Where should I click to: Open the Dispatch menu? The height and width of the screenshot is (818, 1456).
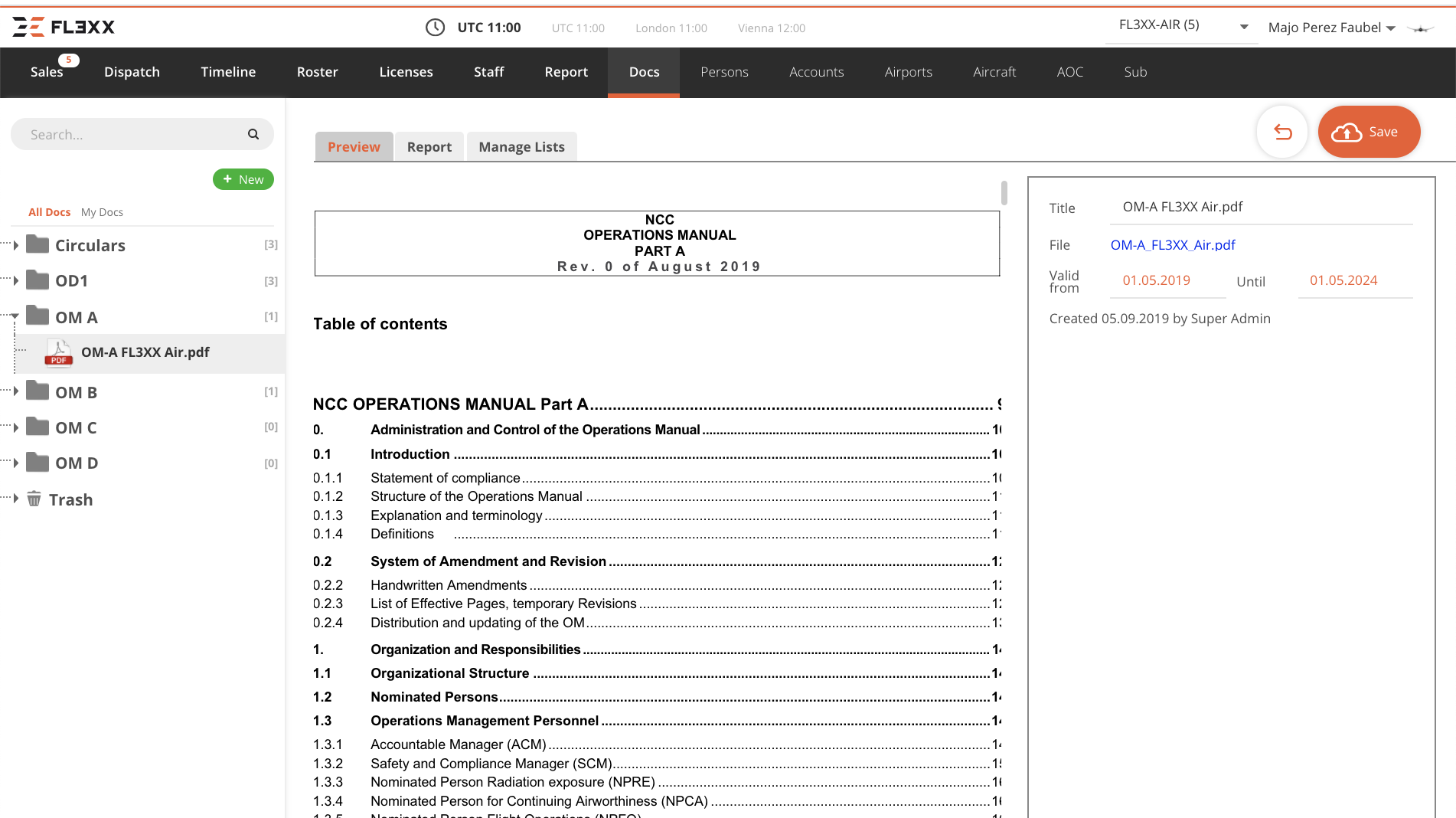click(132, 72)
